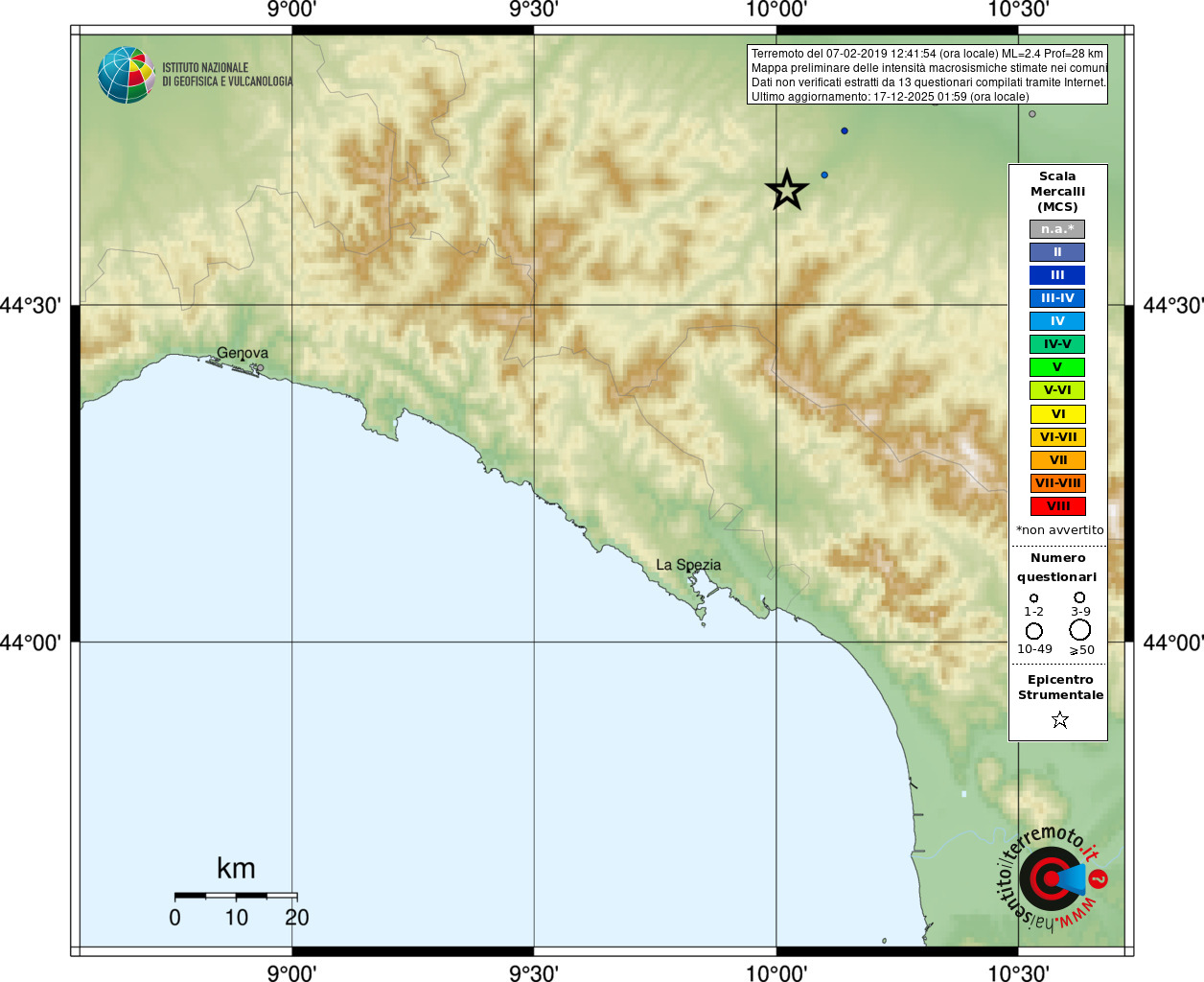
Task: Click the 'Dati non verificati' info line
Action: pyautogui.click(x=929, y=82)
